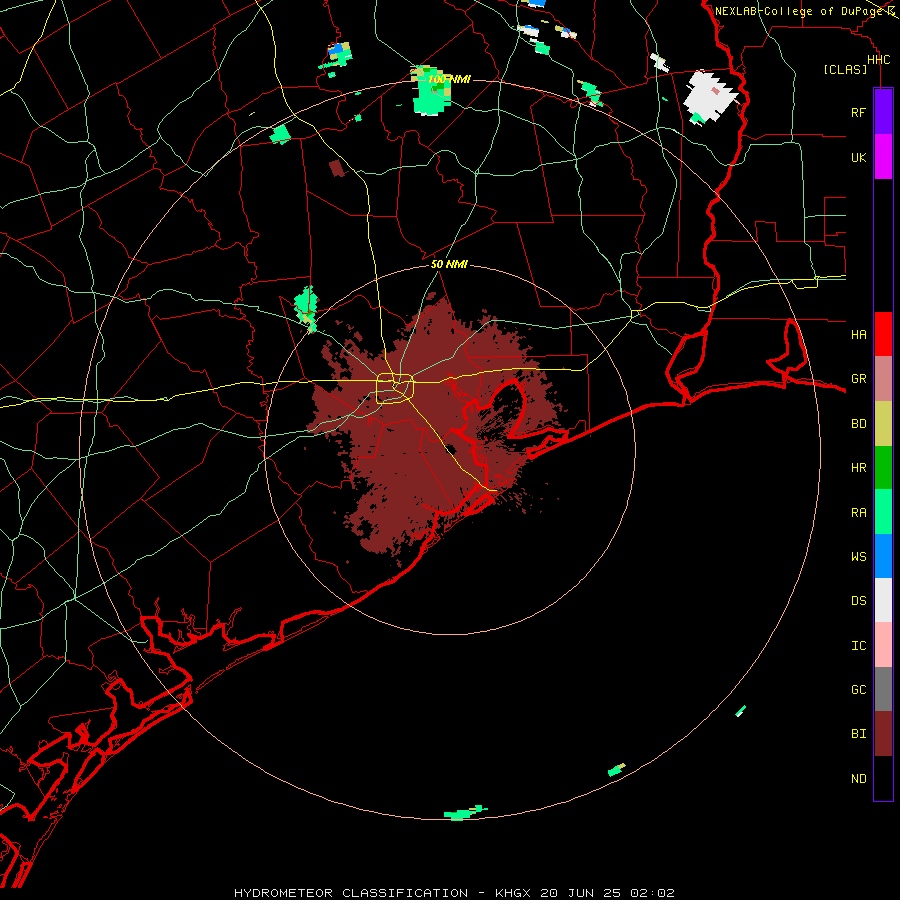Select the light pink IC legend swatch
The image size is (900, 900).
click(883, 645)
